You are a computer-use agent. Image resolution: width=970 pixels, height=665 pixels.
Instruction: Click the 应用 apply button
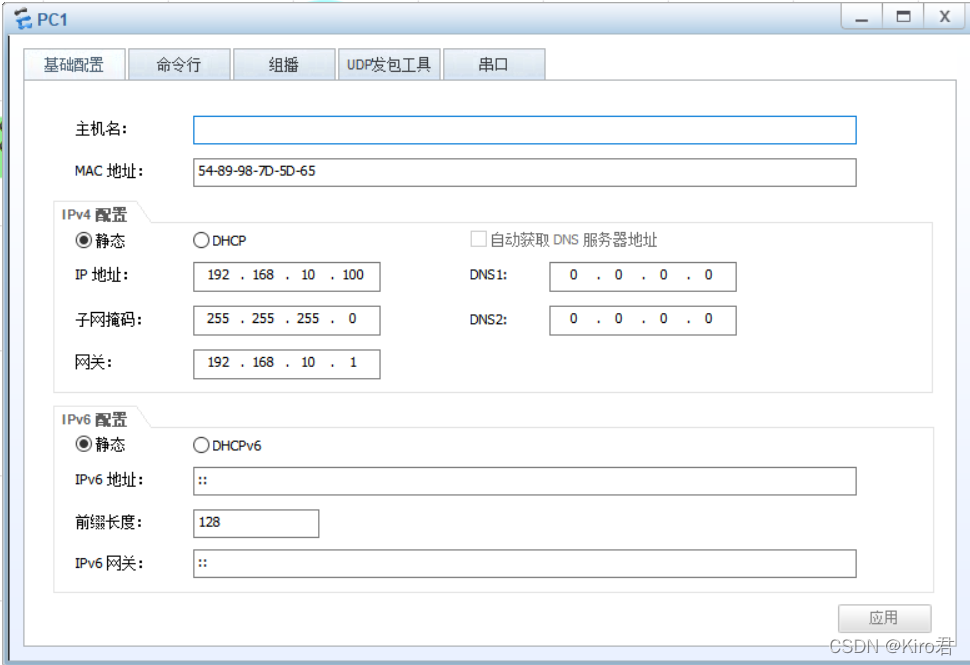(x=885, y=617)
